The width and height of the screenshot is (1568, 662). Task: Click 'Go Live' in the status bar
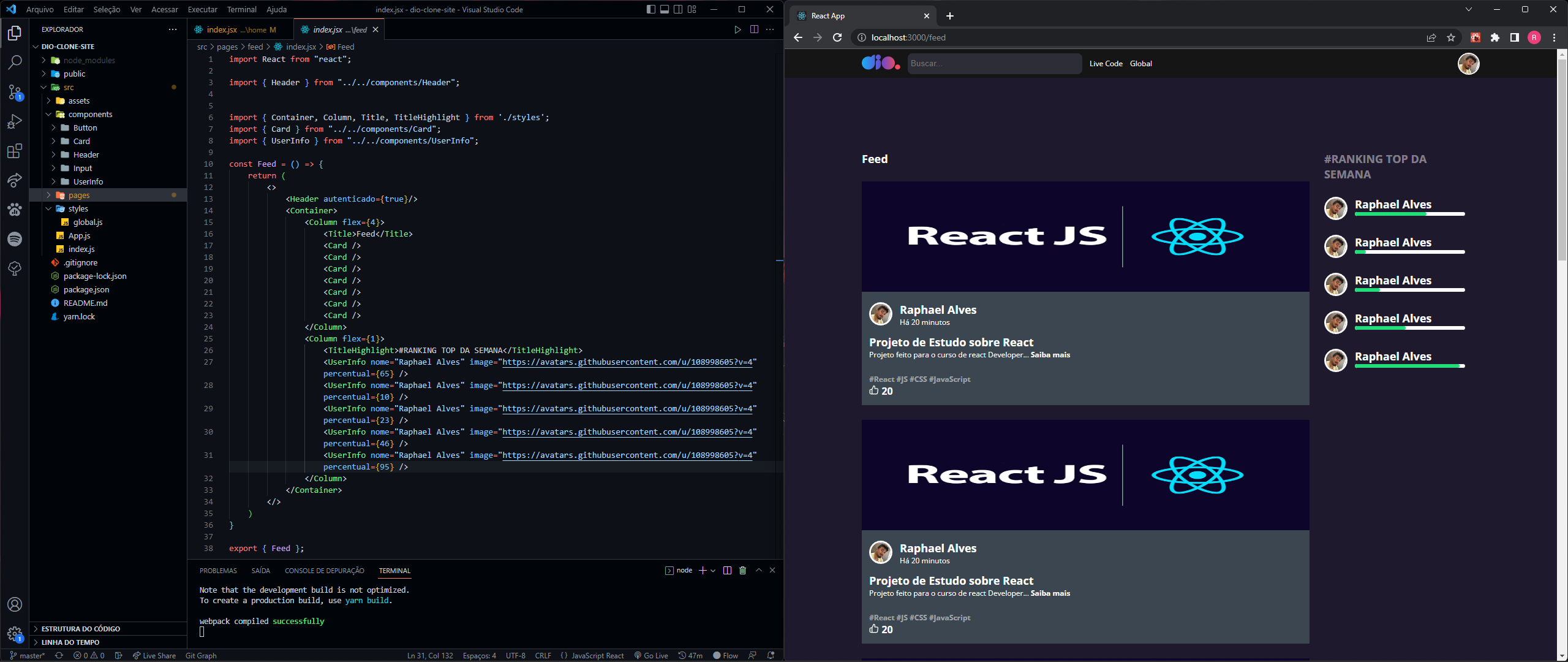pyautogui.click(x=651, y=655)
